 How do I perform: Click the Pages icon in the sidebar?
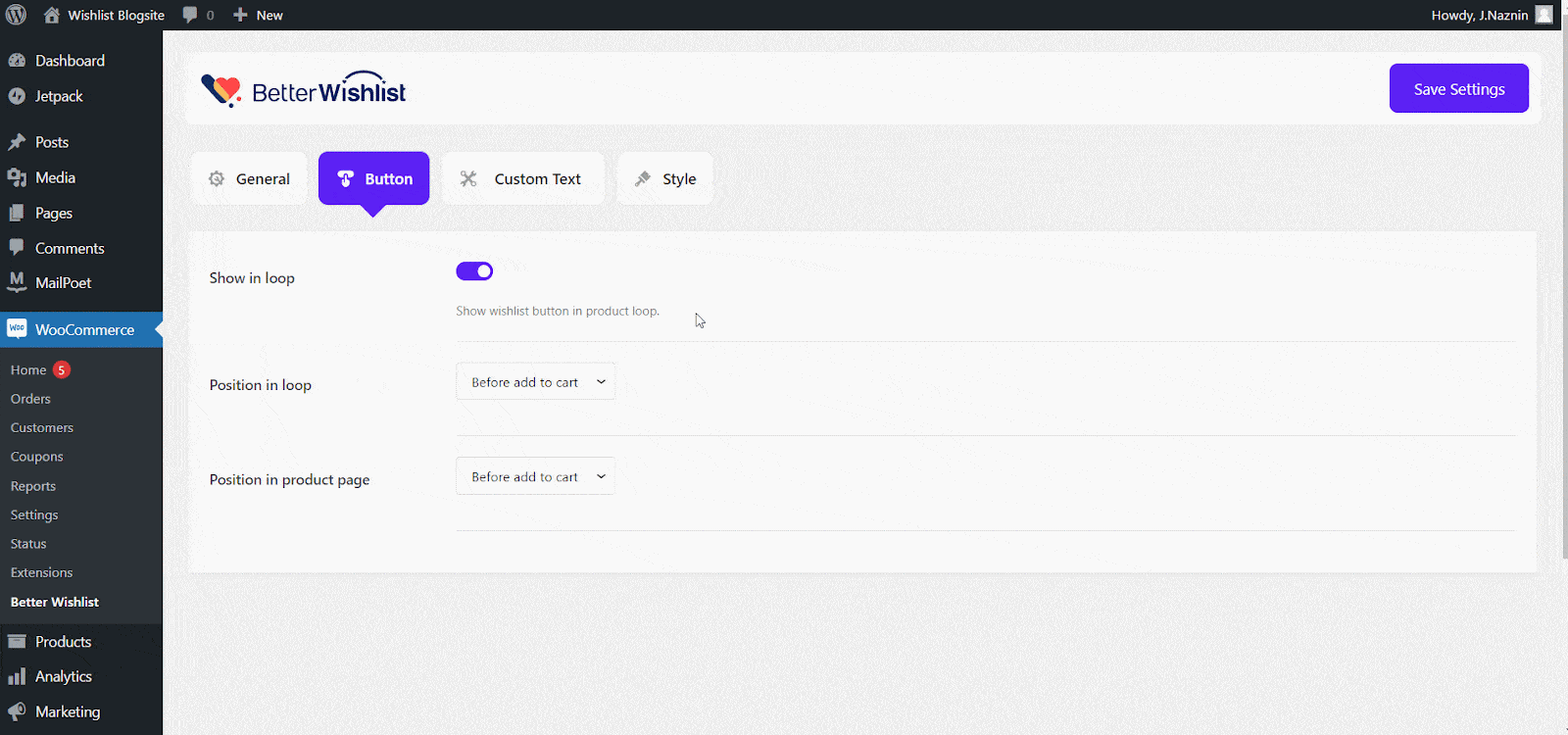point(17,213)
